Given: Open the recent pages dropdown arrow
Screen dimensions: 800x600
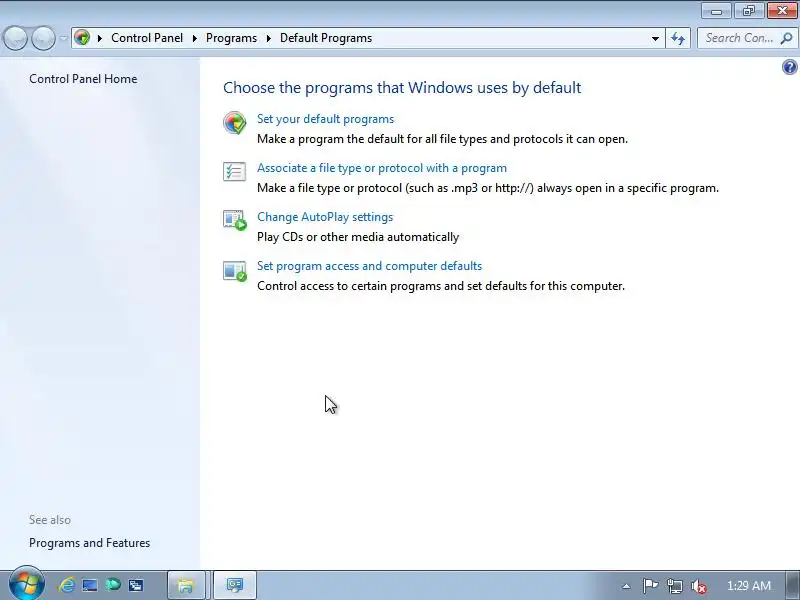Looking at the screenshot, I should [x=63, y=38].
